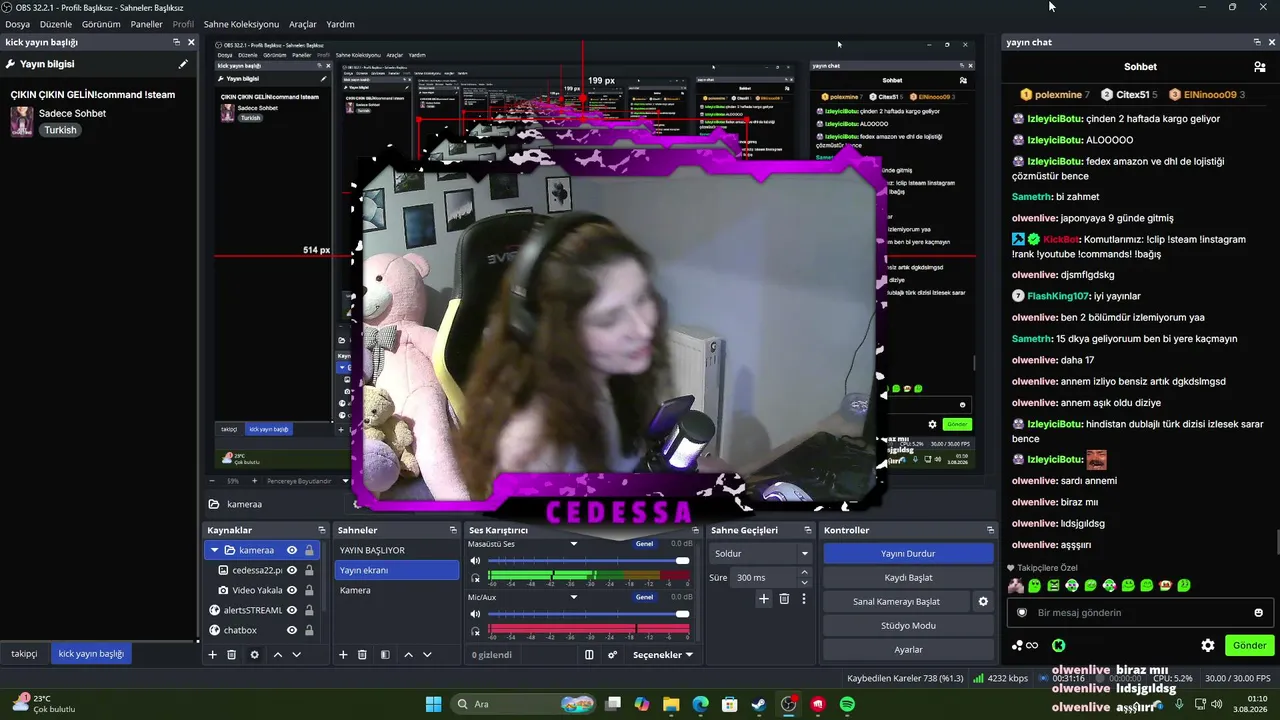Delete the selected source in Kaynaklar
This screenshot has width=1280, height=720.
(x=231, y=655)
